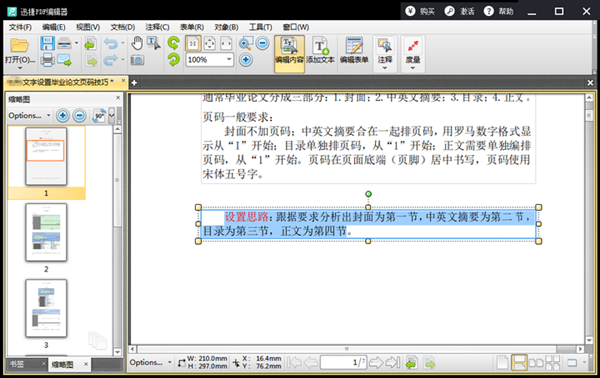
Task: Open the 注释(C) menu
Action: pyautogui.click(x=157, y=27)
